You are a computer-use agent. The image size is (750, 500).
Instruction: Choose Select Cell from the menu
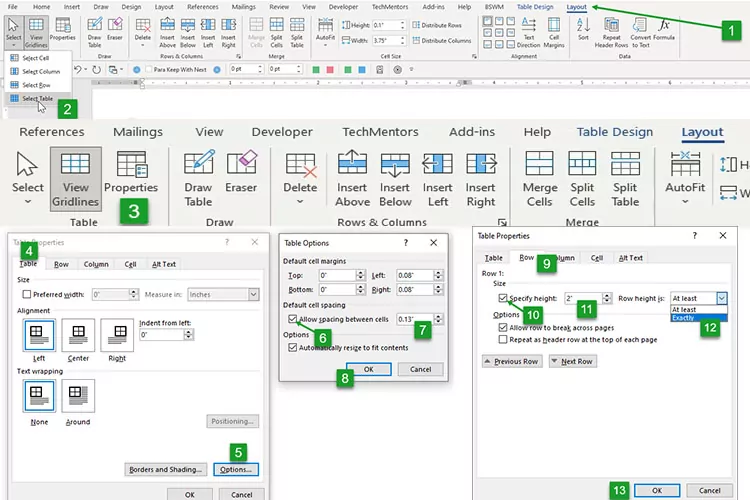35,58
